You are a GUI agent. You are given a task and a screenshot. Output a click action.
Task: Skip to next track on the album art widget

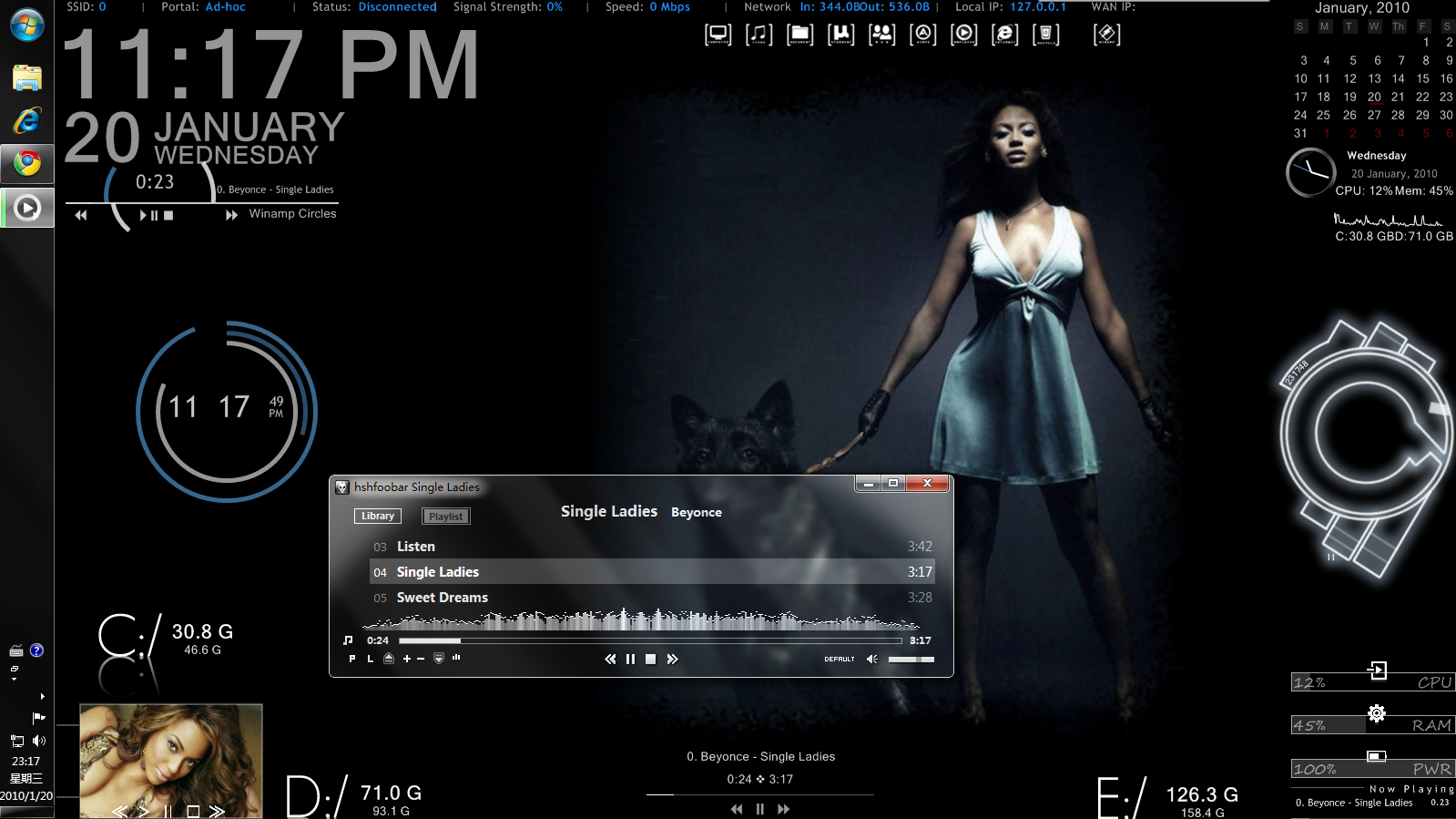(x=217, y=811)
